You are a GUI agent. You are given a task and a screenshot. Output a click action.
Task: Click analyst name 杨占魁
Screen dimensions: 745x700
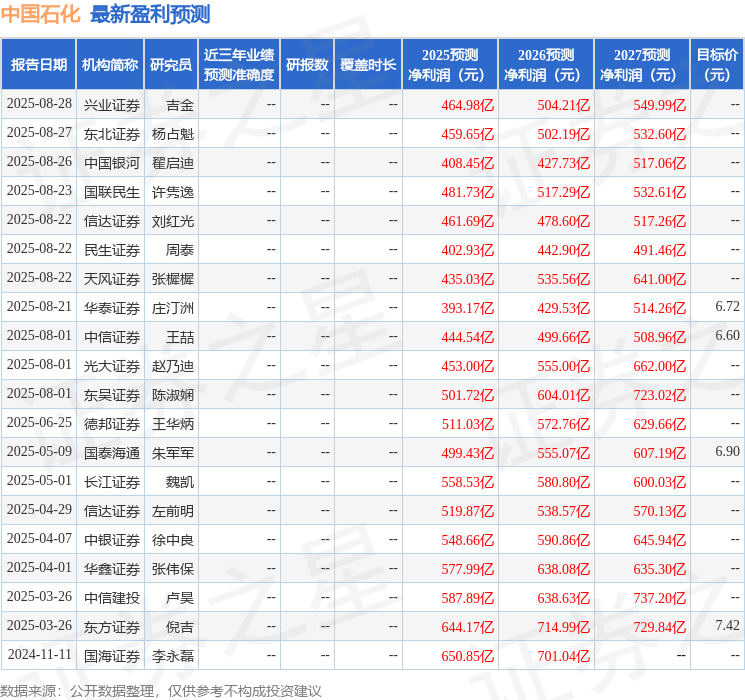tap(173, 134)
